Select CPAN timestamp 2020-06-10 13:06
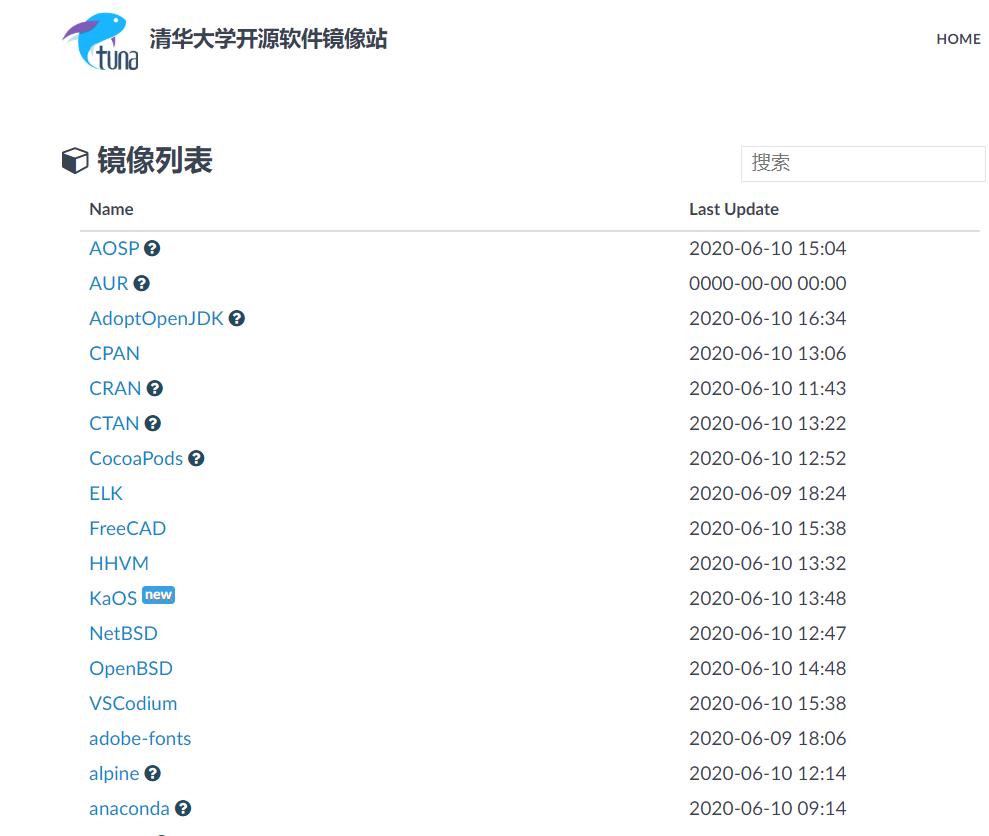Screen dimensions: 989x836 tap(768, 353)
